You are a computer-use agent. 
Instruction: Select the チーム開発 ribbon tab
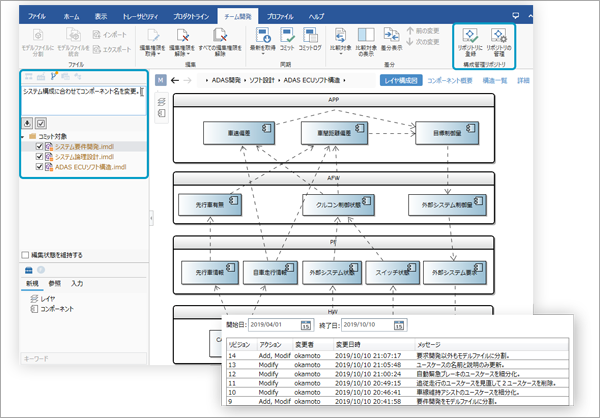238,16
